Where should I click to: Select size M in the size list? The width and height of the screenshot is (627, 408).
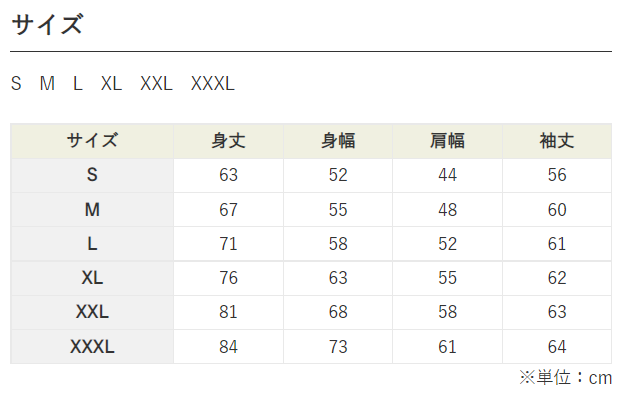click(47, 84)
